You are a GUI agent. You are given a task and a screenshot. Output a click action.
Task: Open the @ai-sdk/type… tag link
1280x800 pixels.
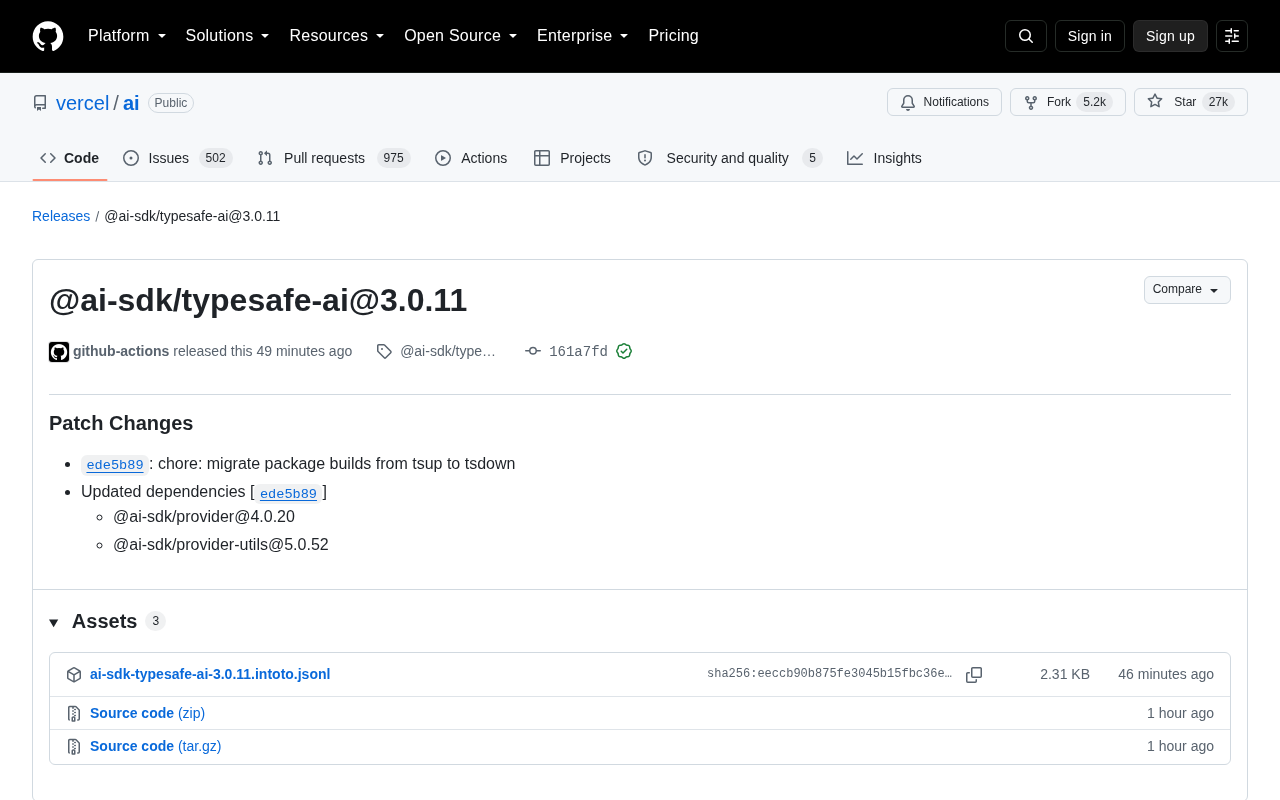[448, 351]
